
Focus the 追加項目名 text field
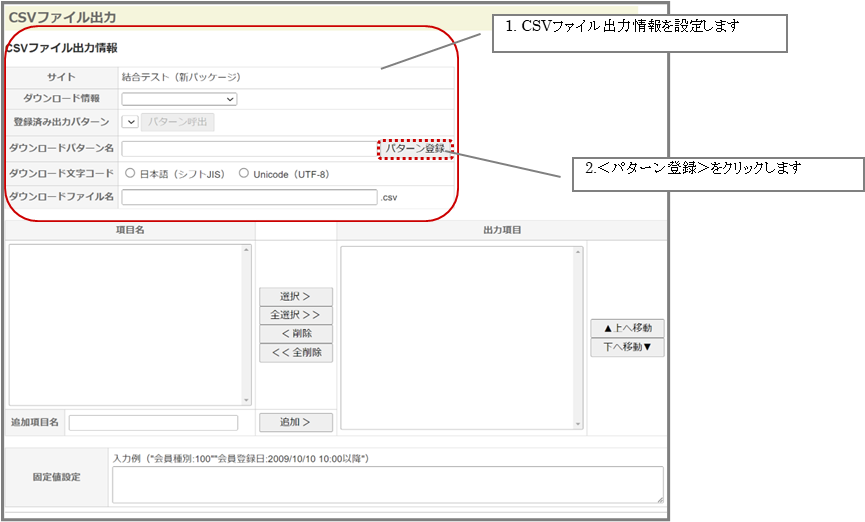tap(153, 423)
